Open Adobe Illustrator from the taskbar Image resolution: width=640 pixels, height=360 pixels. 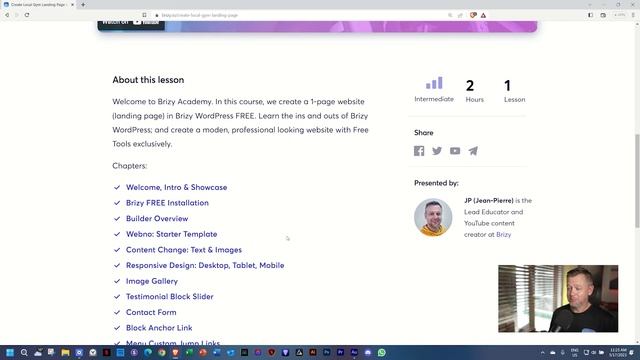tap(313, 352)
